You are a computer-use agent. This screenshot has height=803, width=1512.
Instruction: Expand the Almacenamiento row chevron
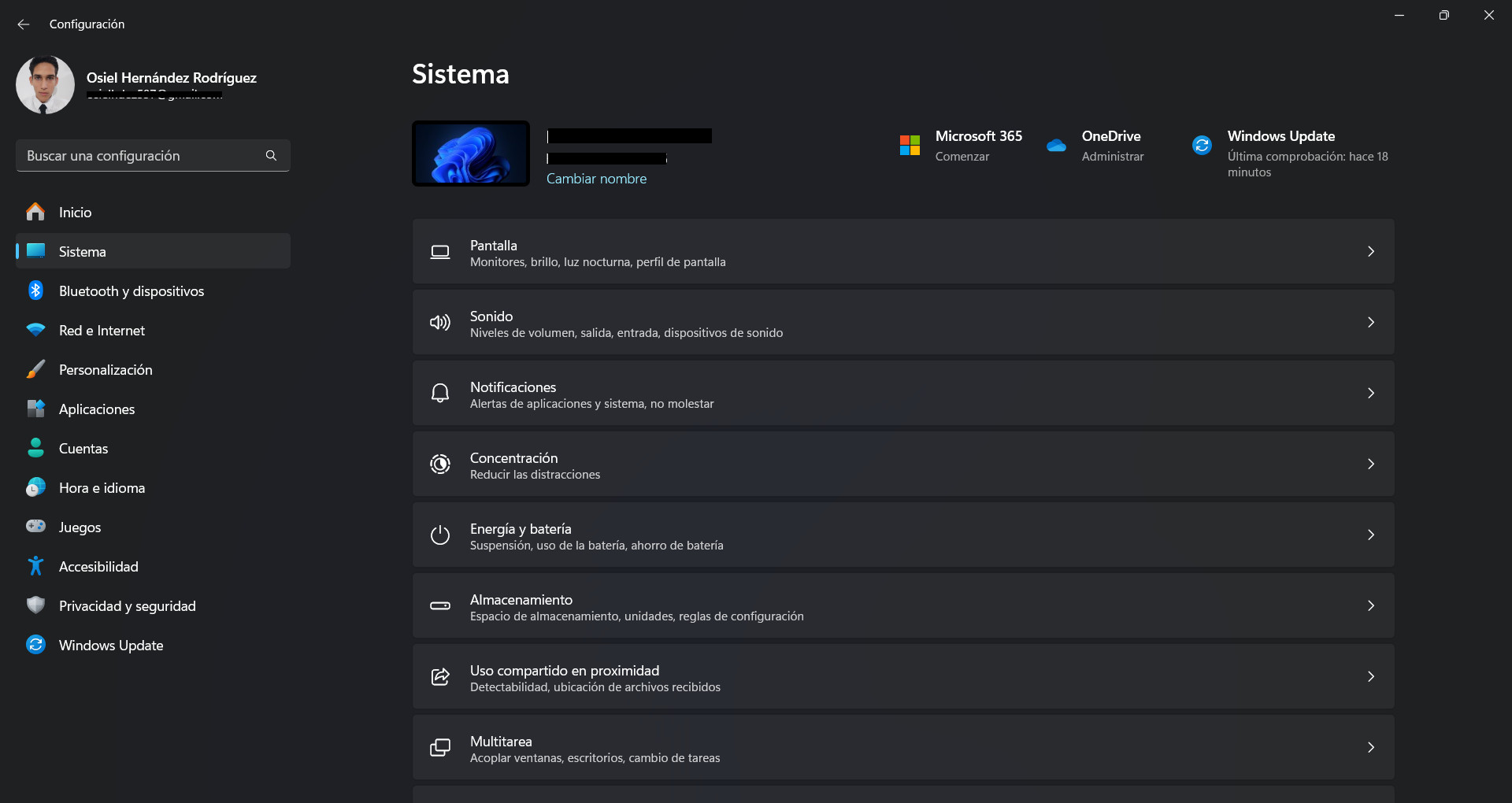(1370, 606)
